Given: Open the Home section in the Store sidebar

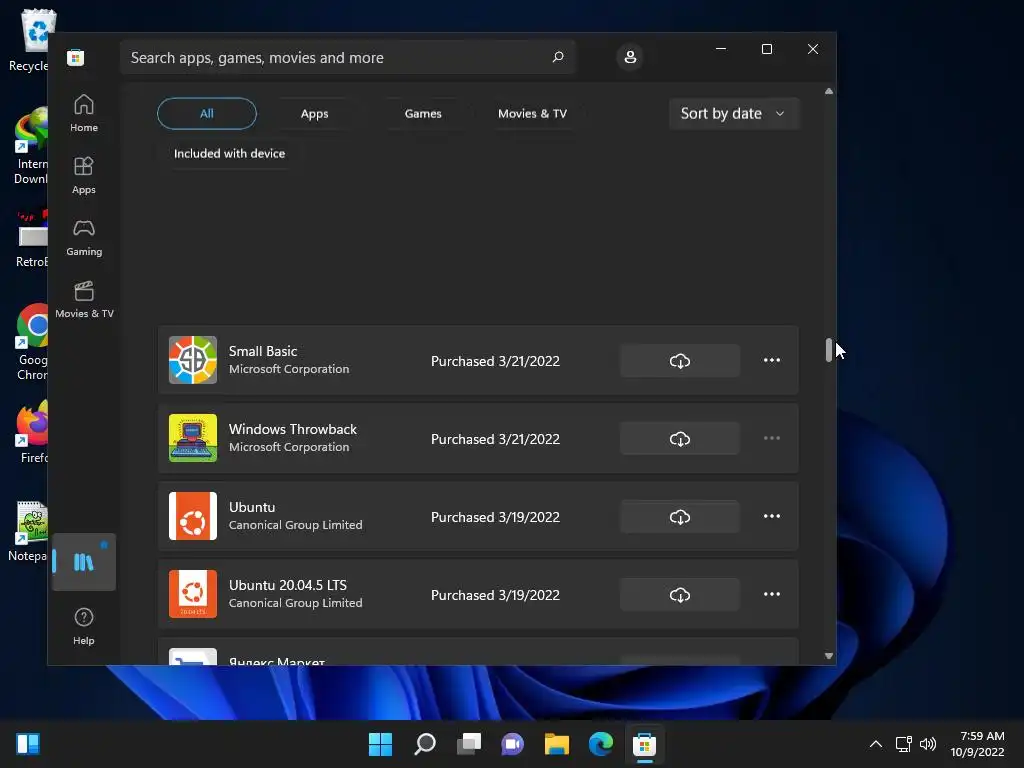Looking at the screenshot, I should [x=84, y=113].
